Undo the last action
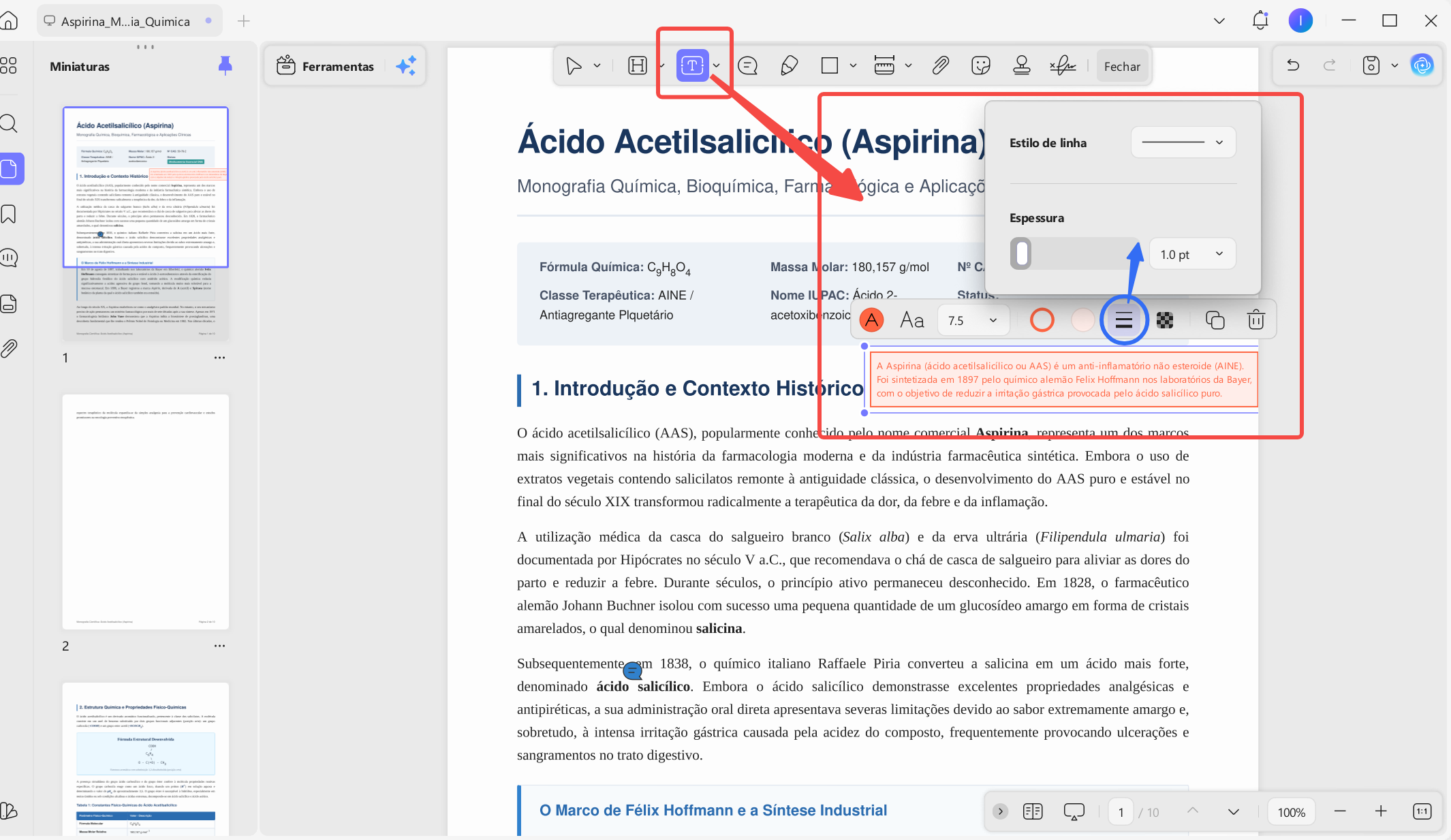 1293,65
